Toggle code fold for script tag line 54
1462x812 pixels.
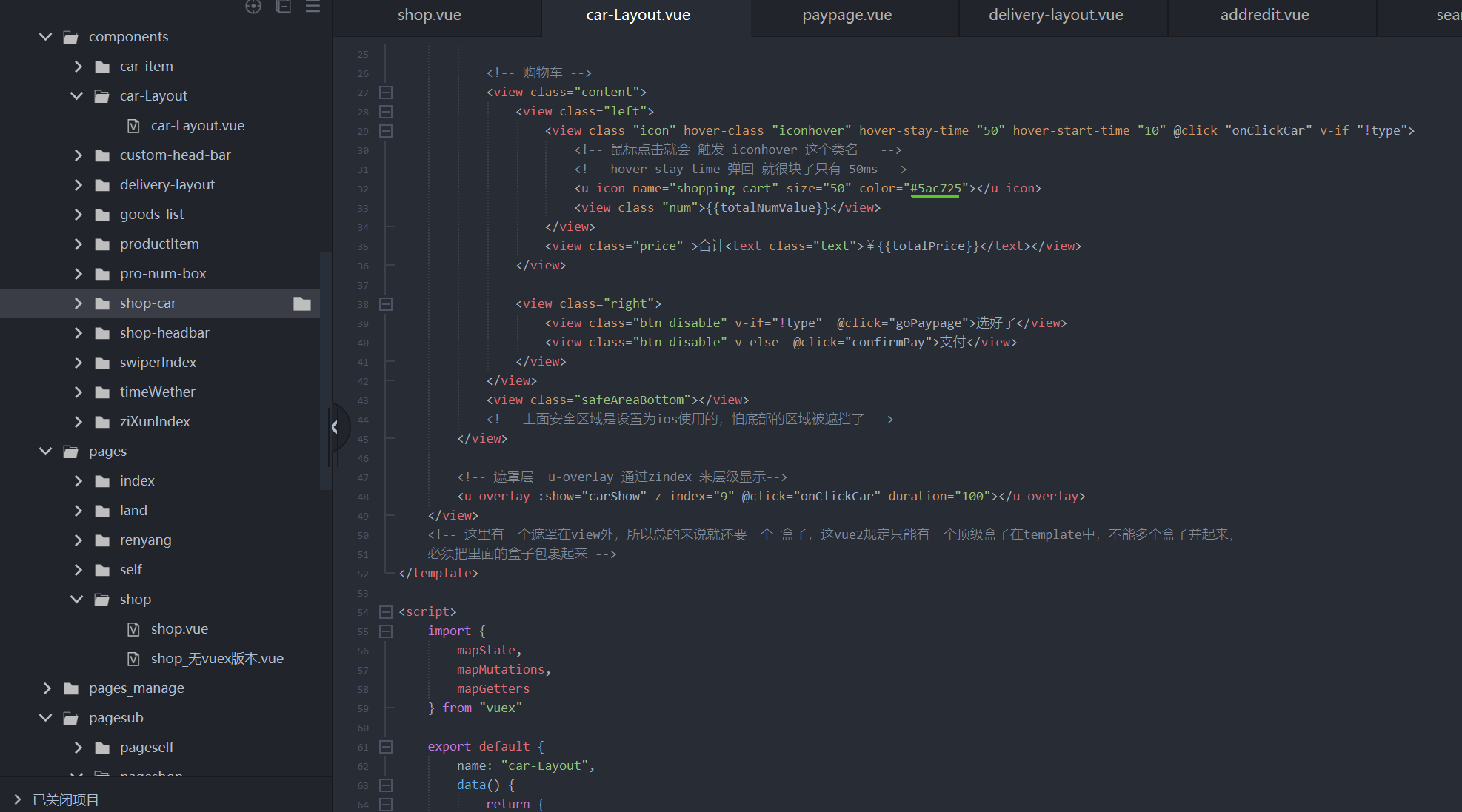[x=386, y=612]
